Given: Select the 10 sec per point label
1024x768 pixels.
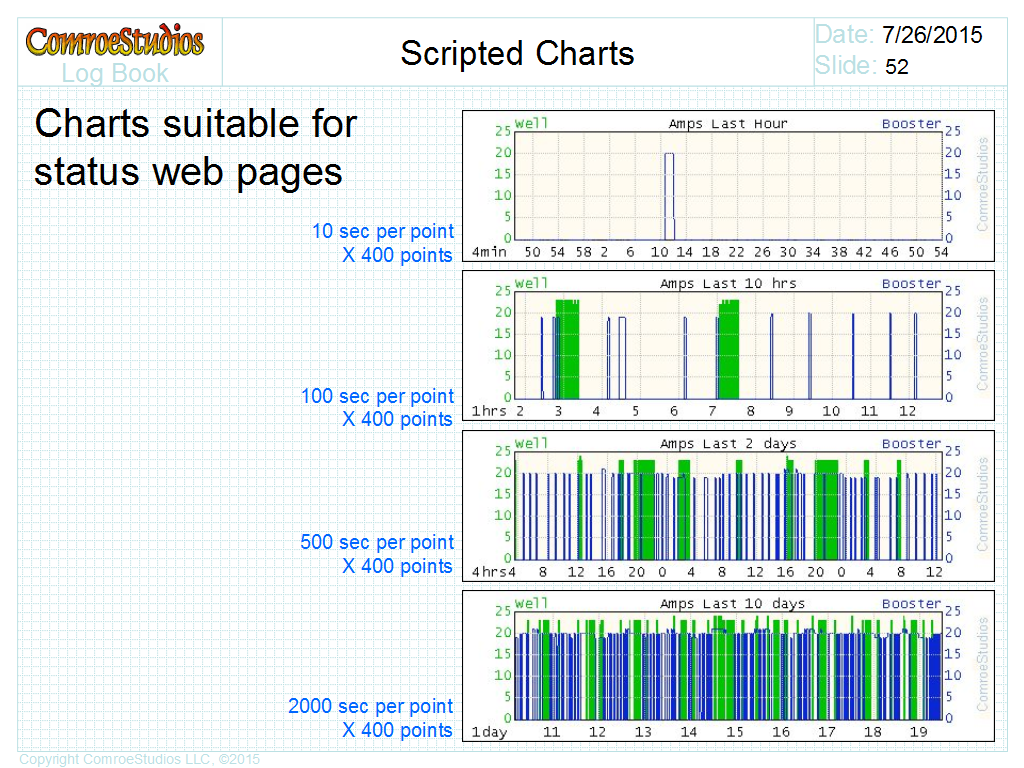Looking at the screenshot, I should (x=382, y=231).
